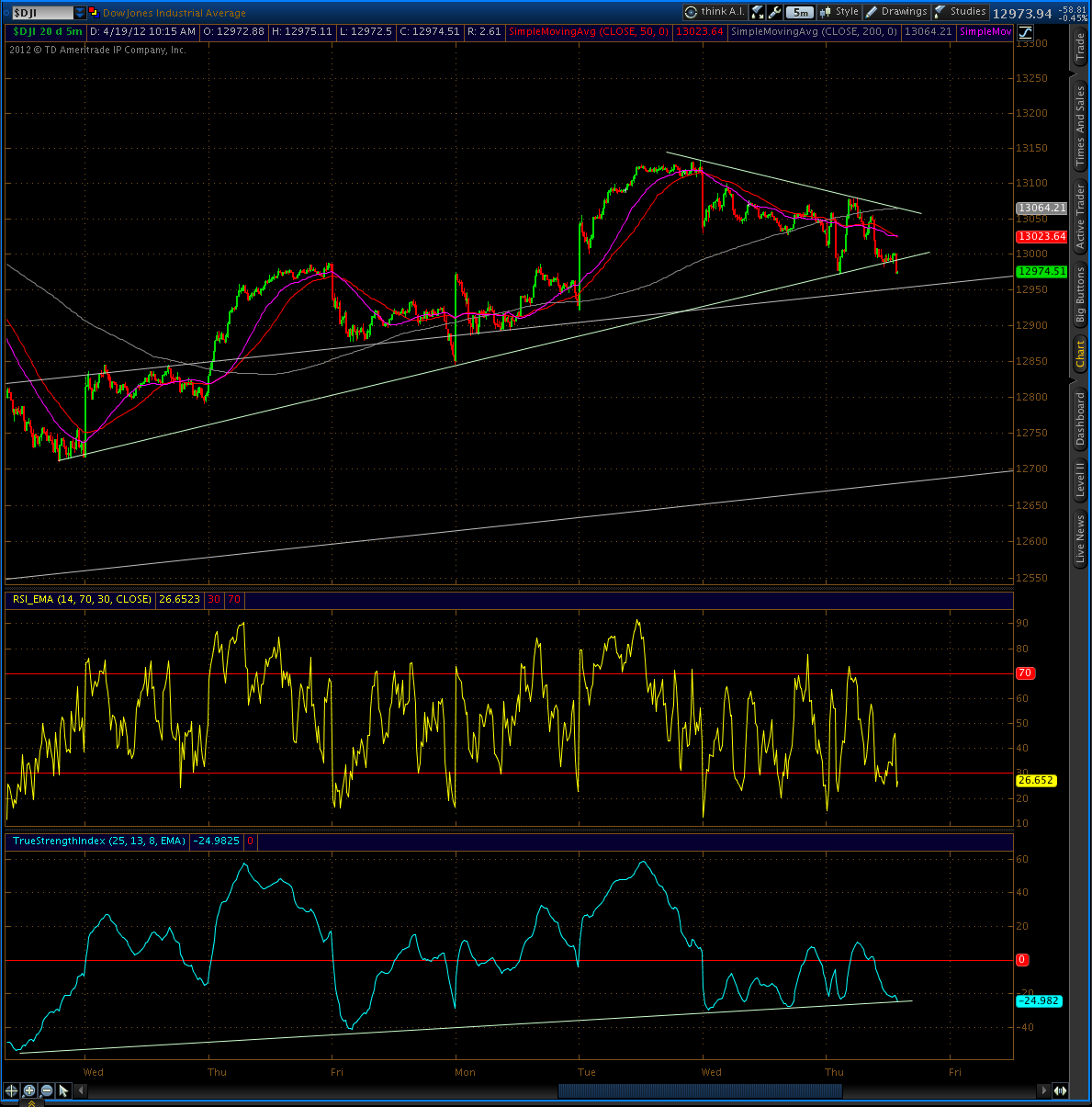Click the -24.982 TSI value bubble
Viewport: 1092px width, 1107px height.
1039,1000
